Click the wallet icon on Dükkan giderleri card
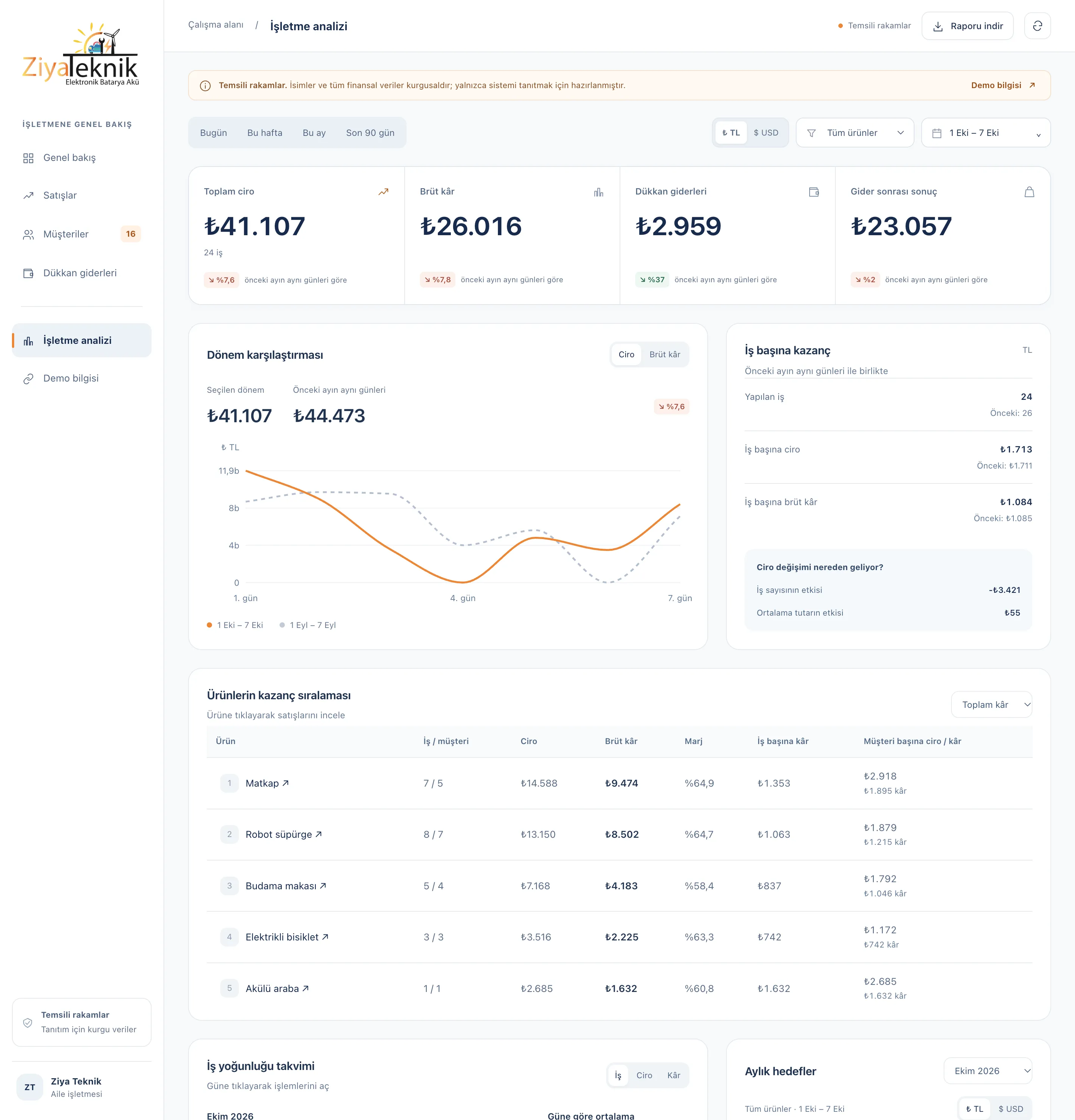The image size is (1075, 1120). point(814,192)
